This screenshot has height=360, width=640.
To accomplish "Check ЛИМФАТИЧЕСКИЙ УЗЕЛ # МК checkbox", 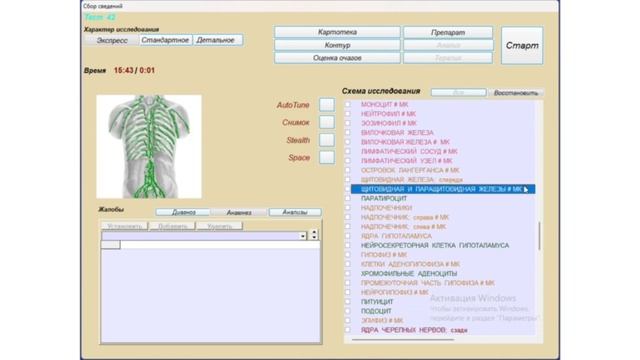I will point(348,161).
